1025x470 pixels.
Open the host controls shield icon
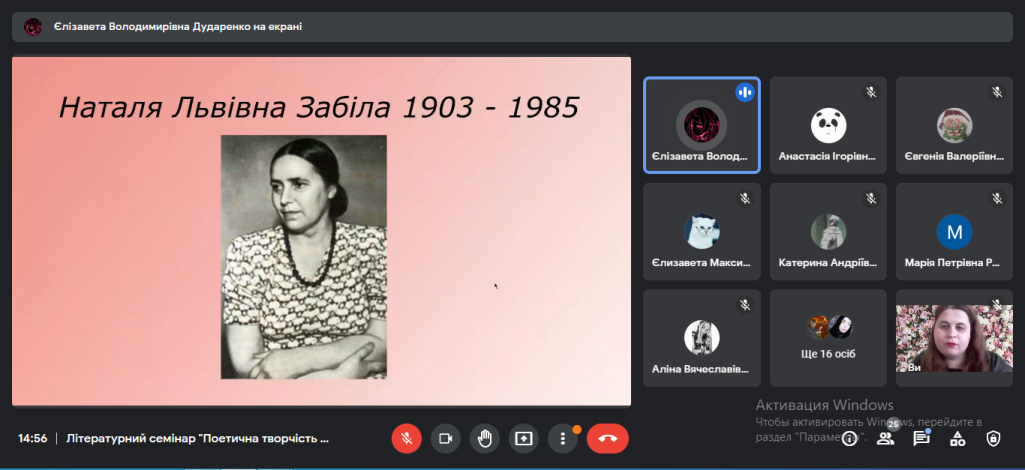993,438
